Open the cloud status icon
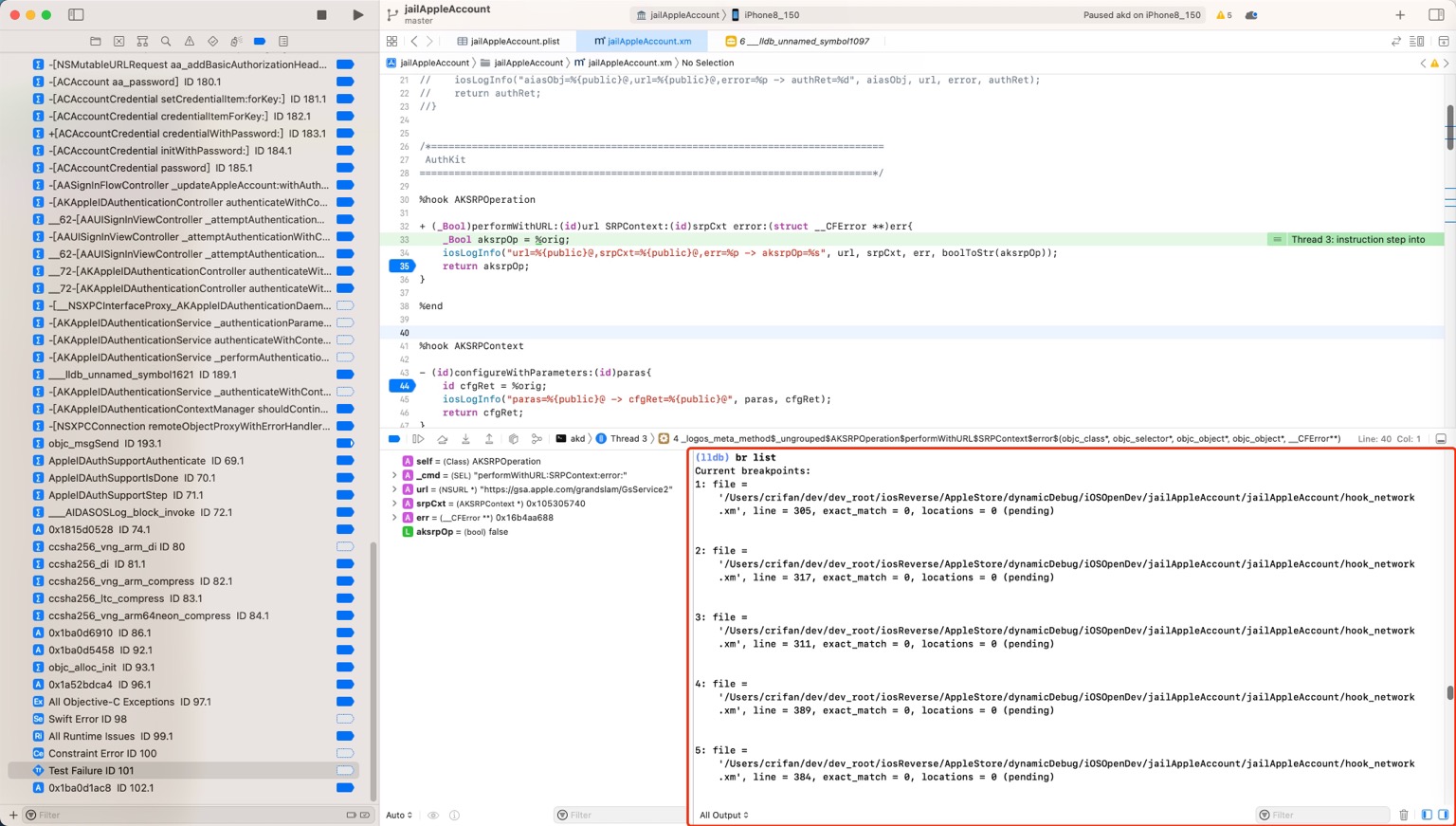This screenshot has height=826, width=1456. 1251,15
